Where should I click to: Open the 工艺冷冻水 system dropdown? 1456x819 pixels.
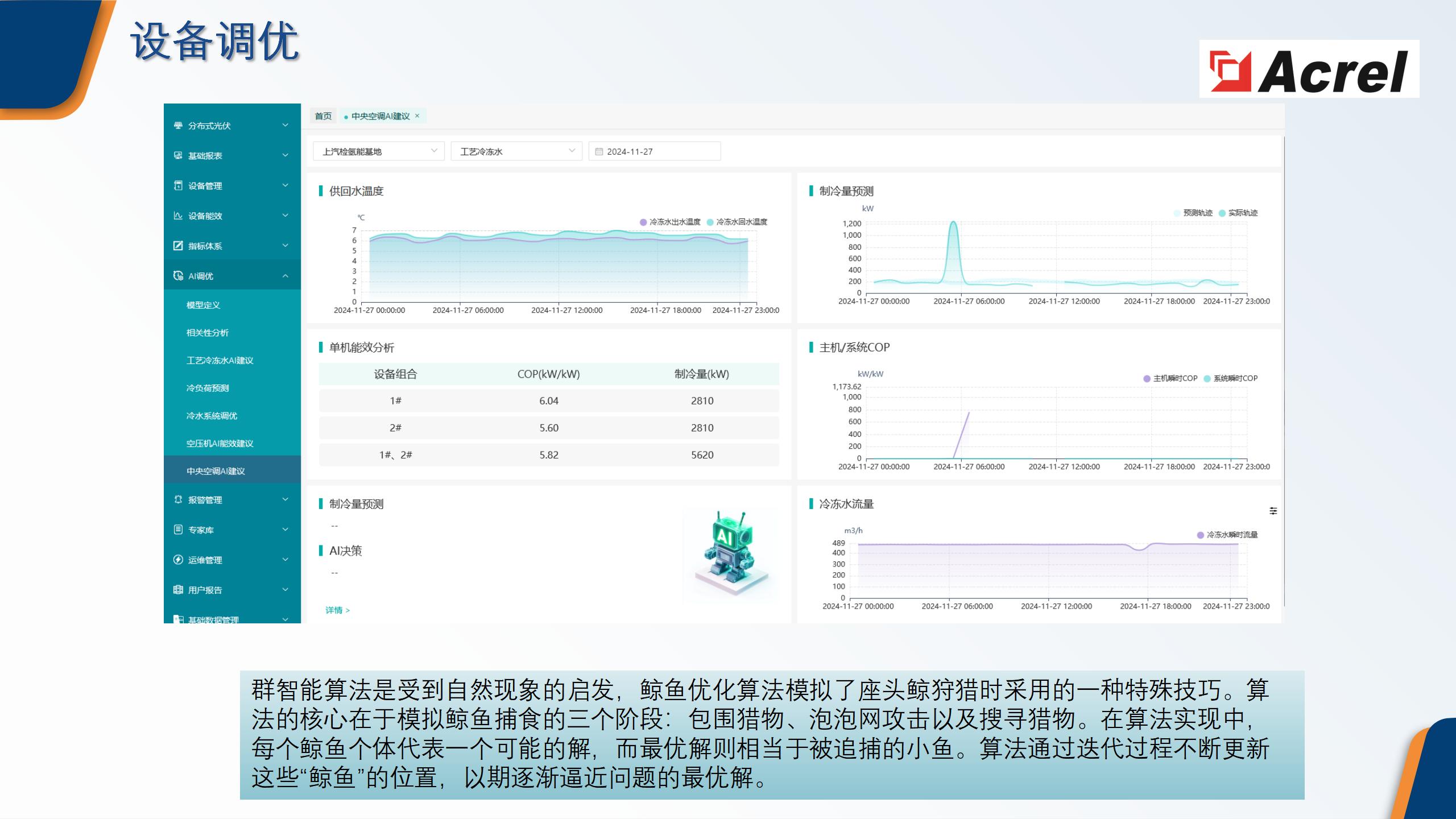tap(516, 151)
